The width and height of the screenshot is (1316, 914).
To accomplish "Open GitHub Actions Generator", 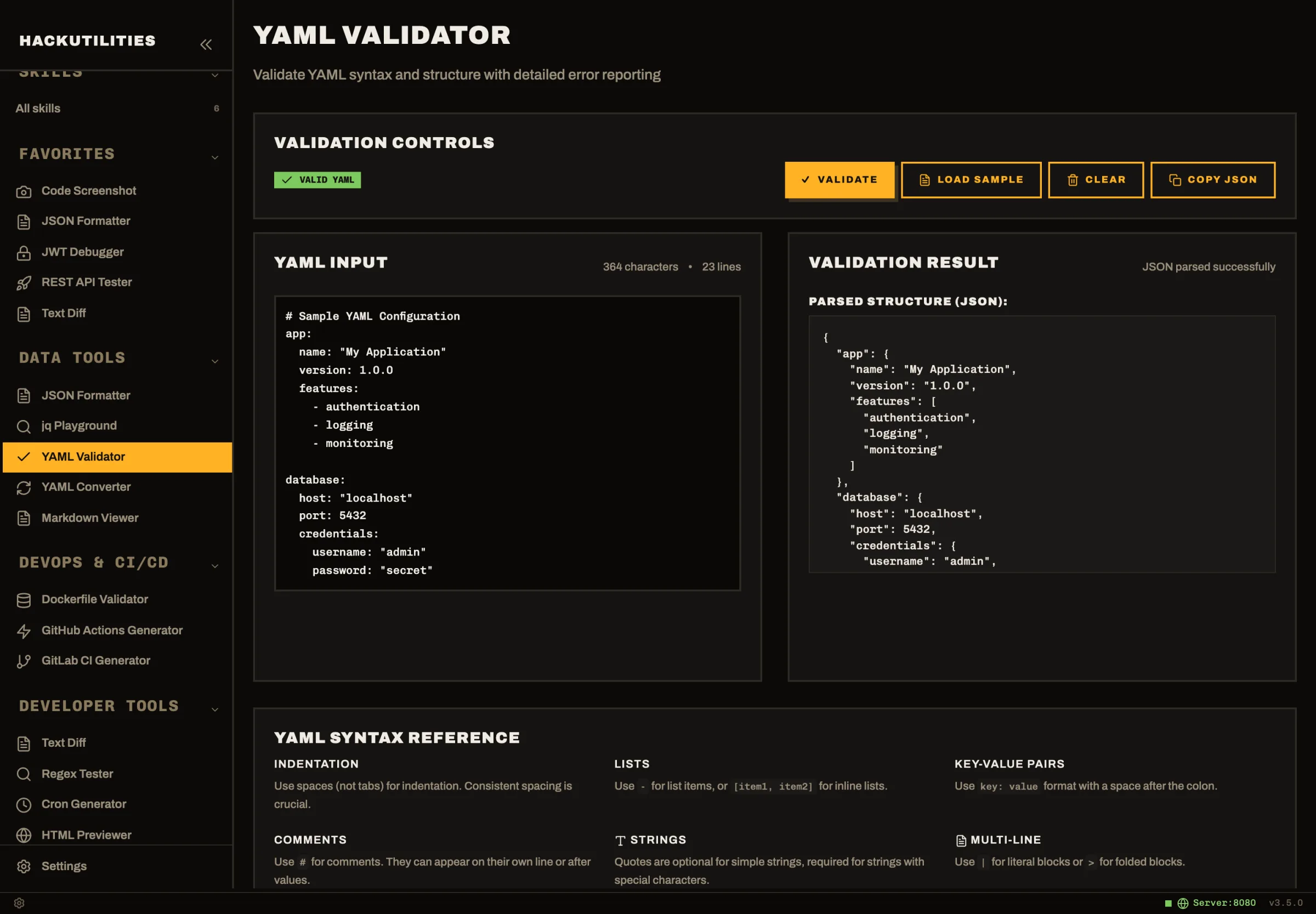I will pos(116,631).
